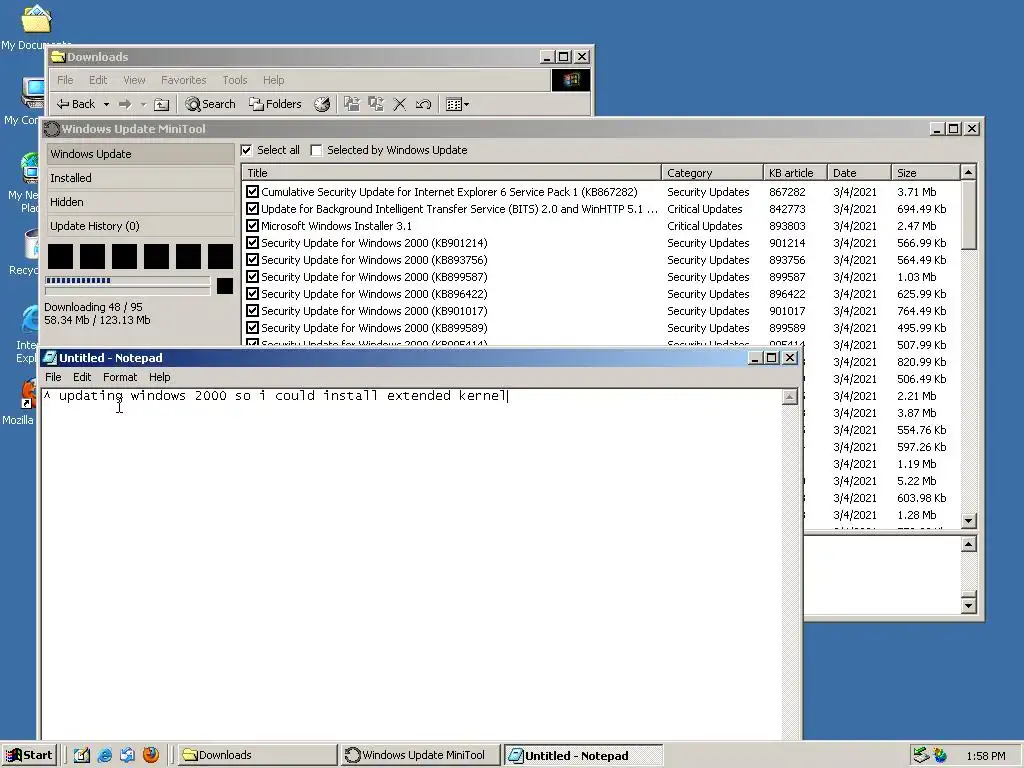This screenshot has height=768, width=1024.
Task: Launch Firefox from quick launch
Action: [151, 755]
